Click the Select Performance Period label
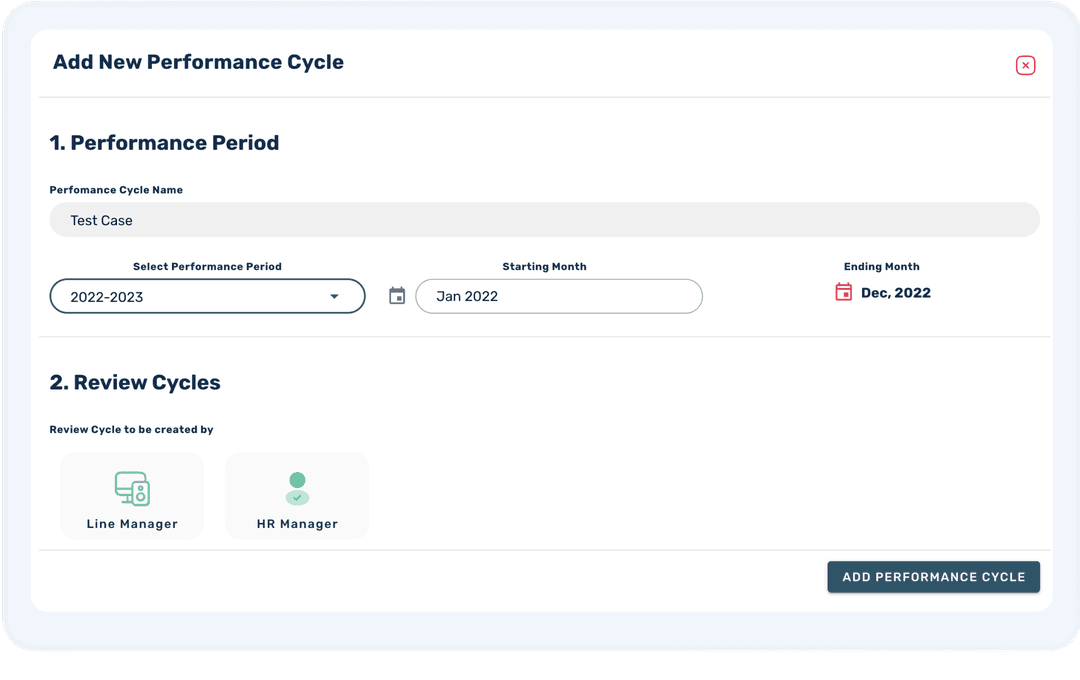The height and width of the screenshot is (680, 1080). click(207, 267)
